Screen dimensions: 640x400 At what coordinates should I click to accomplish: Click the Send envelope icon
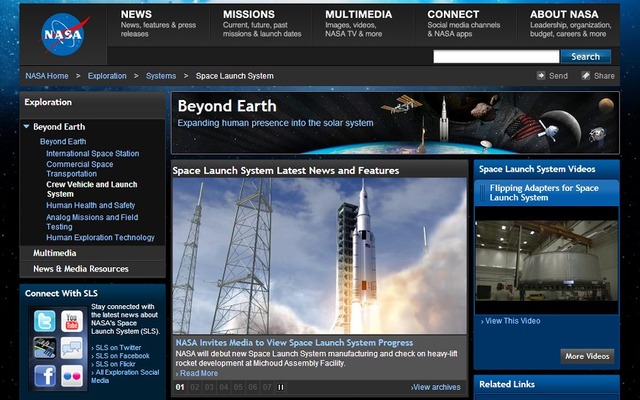(541, 76)
